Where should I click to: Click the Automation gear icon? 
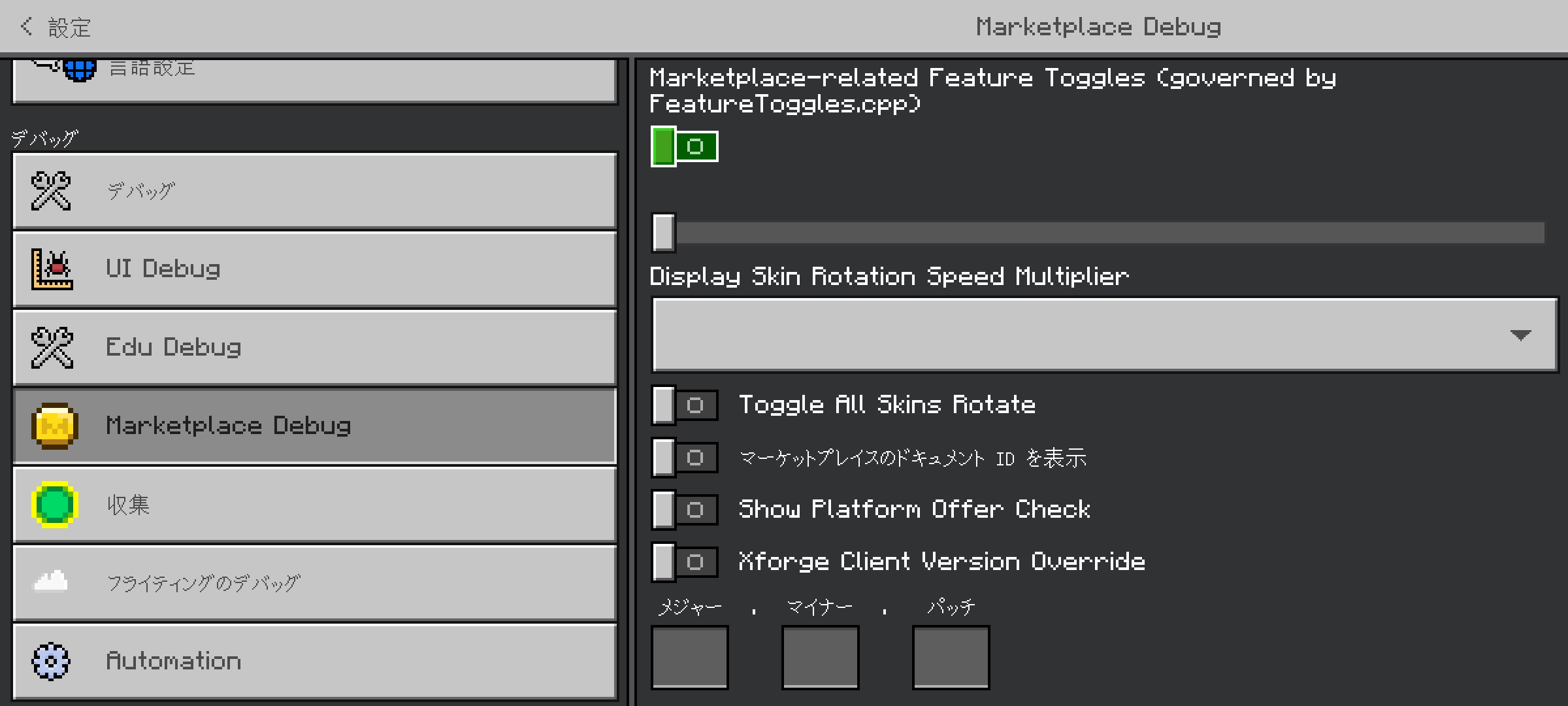tap(51, 661)
